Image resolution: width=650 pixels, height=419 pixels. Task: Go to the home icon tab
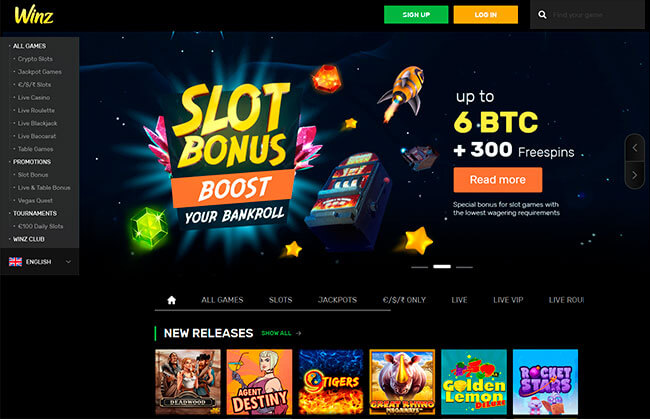(171, 300)
